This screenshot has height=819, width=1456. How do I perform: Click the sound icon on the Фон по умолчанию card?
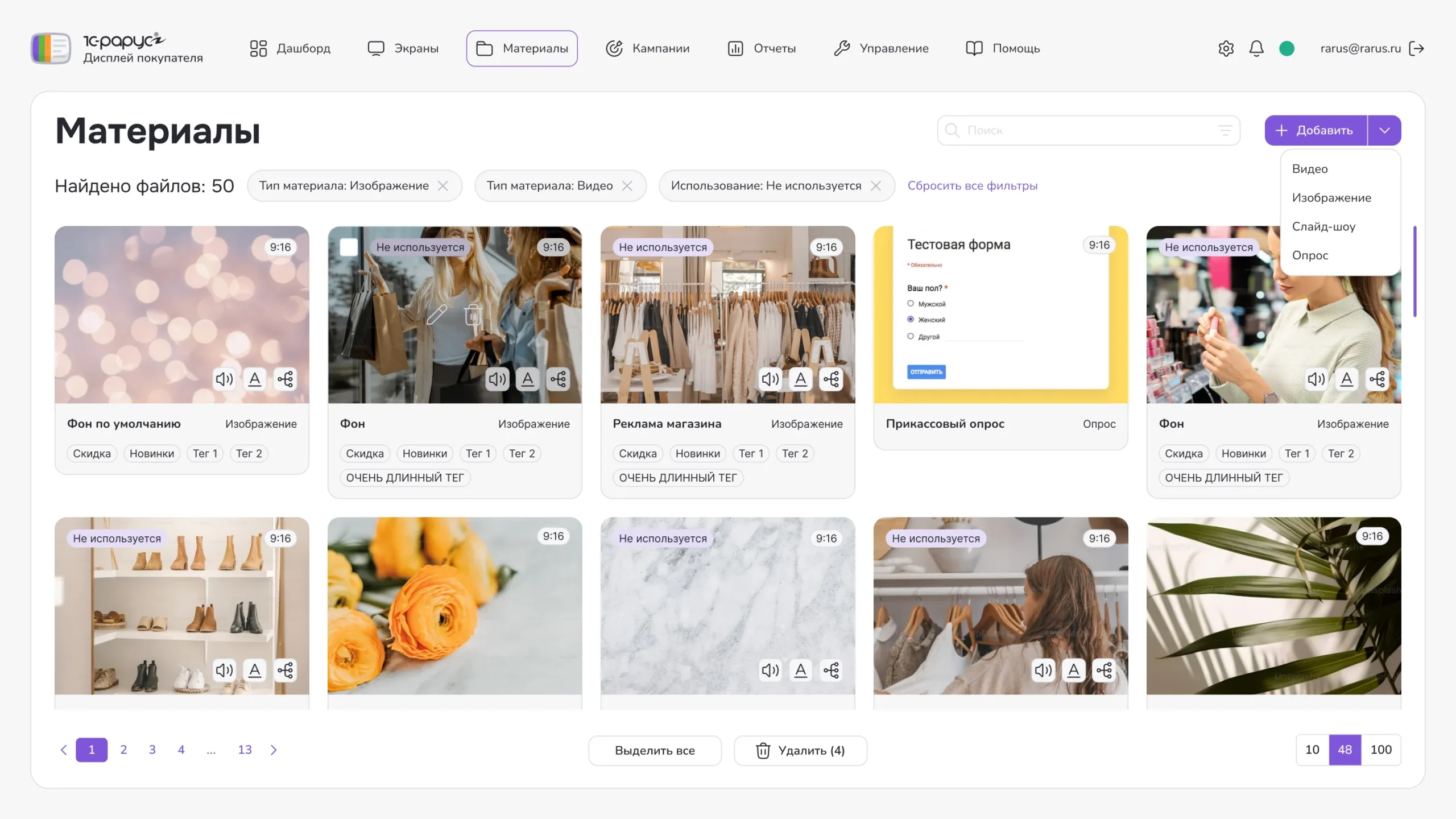pyautogui.click(x=224, y=379)
